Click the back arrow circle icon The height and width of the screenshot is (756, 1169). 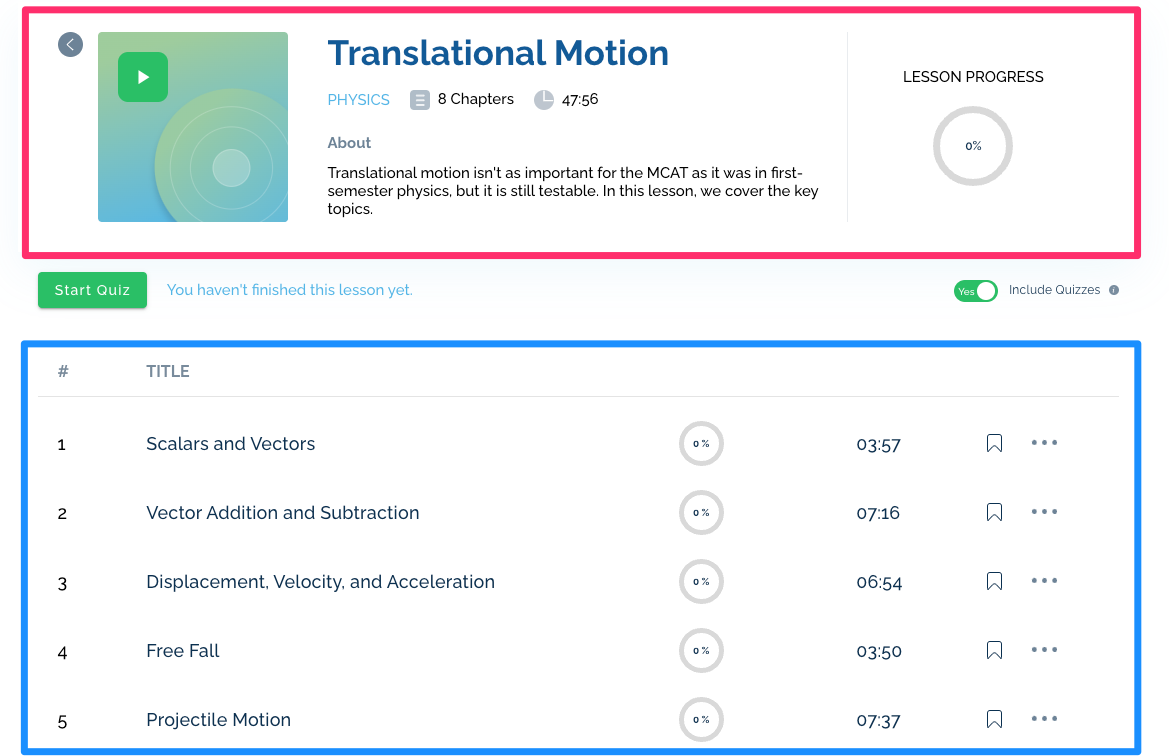(70, 45)
